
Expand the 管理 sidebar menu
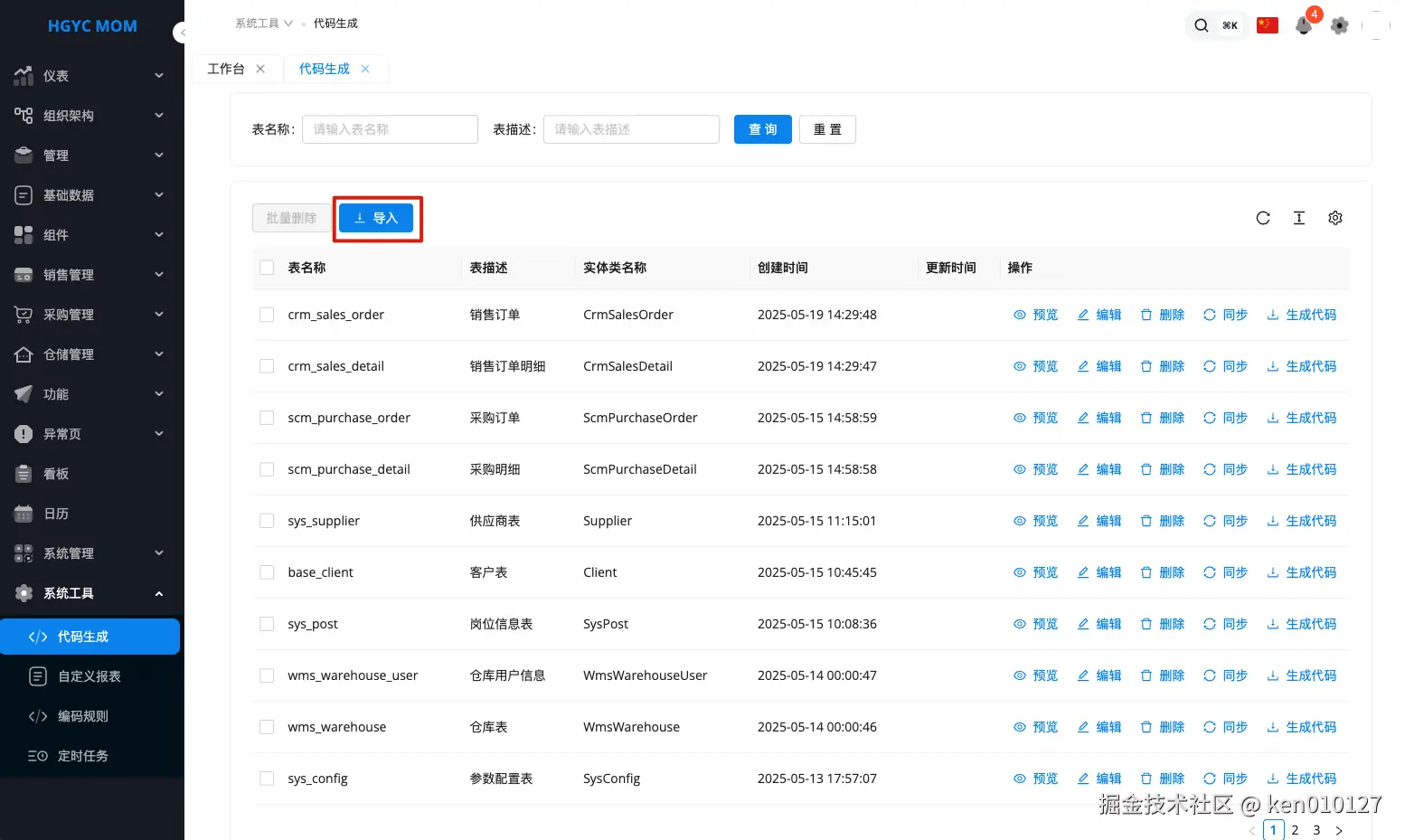click(90, 156)
